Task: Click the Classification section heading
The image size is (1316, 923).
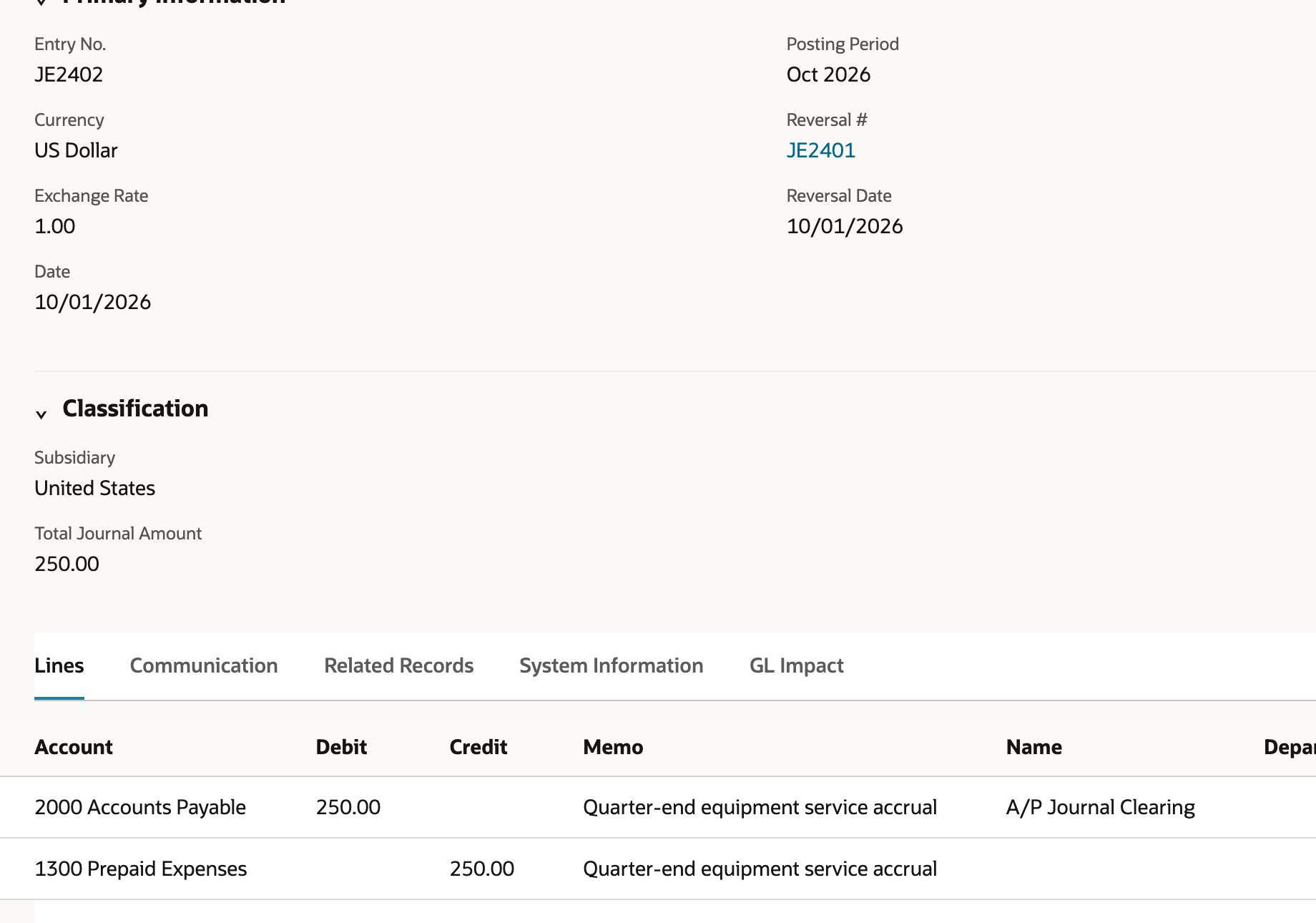Action: click(x=135, y=409)
